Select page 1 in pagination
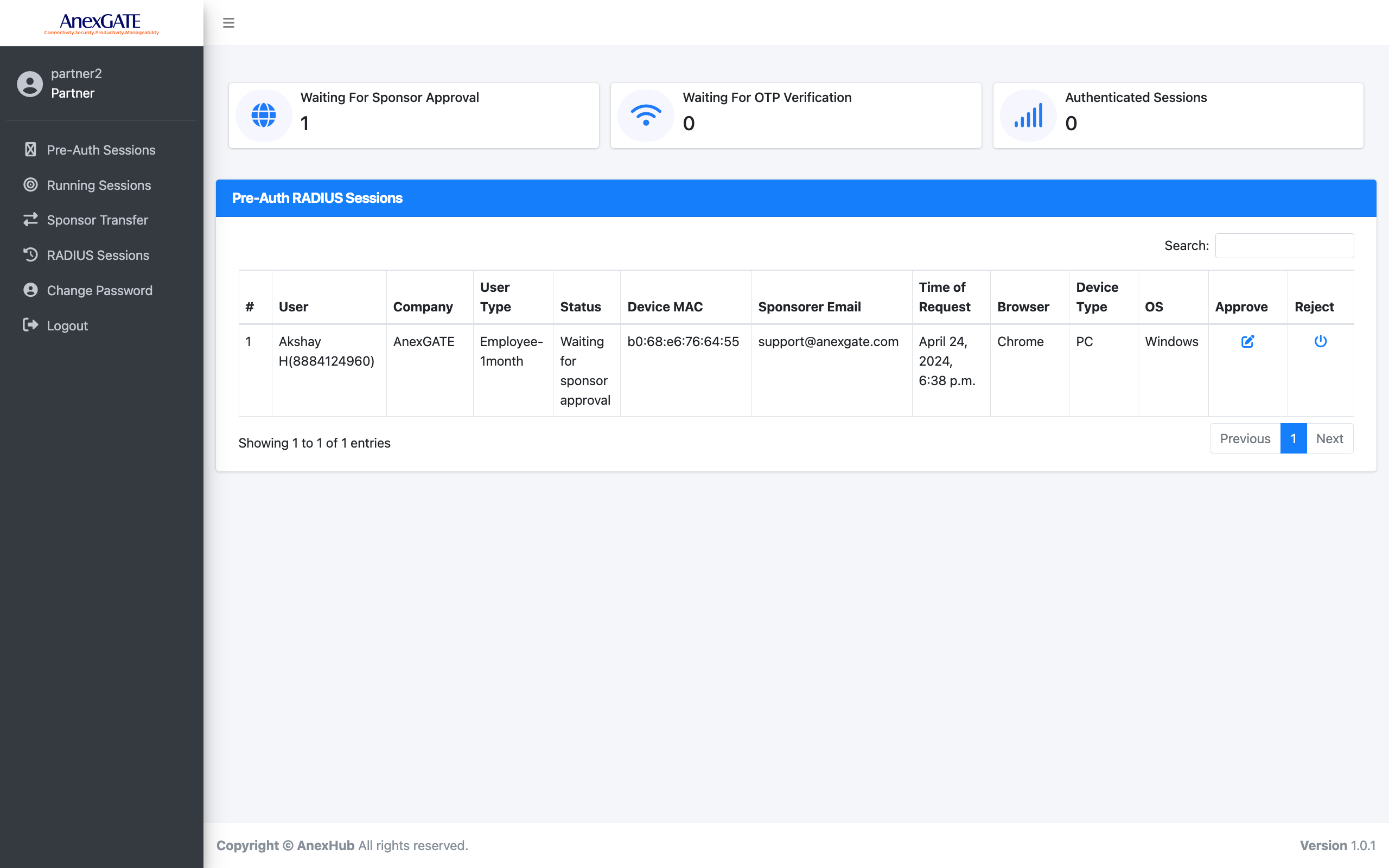Image resolution: width=1389 pixels, height=868 pixels. (x=1293, y=438)
